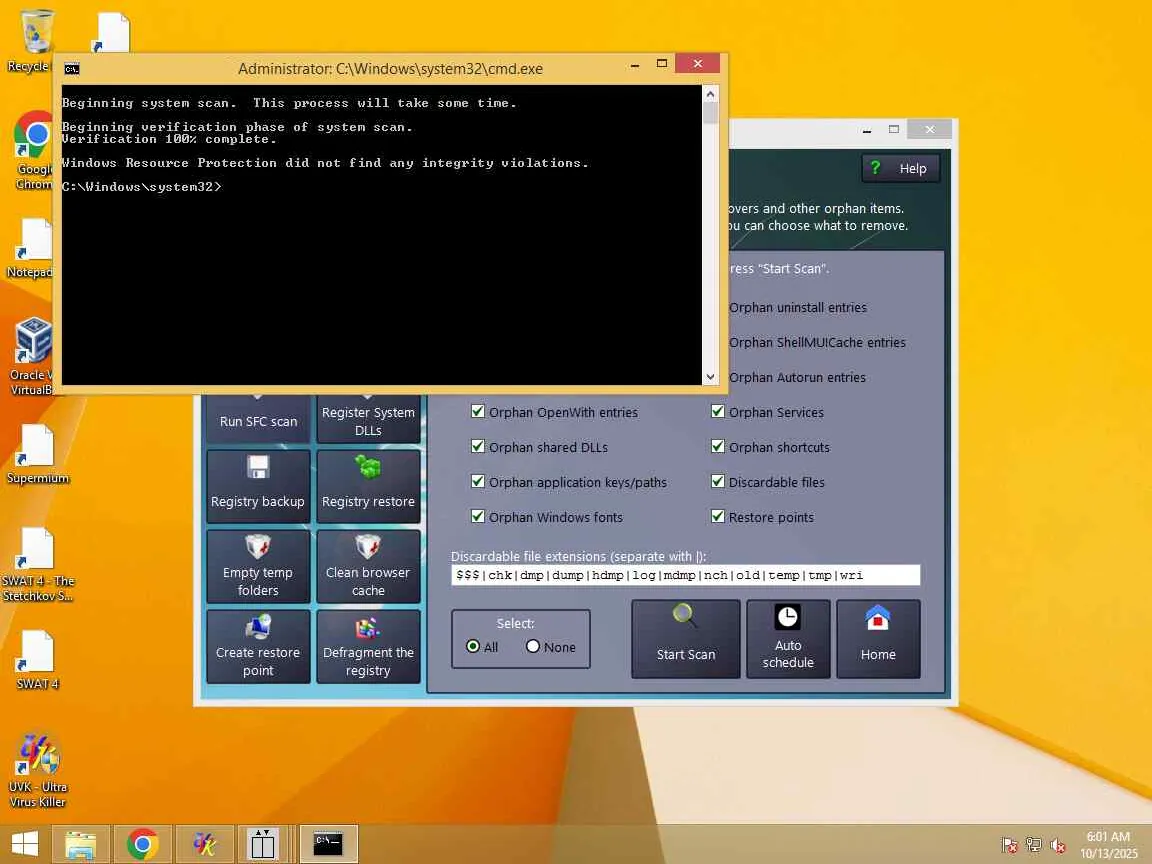The width and height of the screenshot is (1152, 864).
Task: Minimize the UVK window
Action: [x=867, y=129]
